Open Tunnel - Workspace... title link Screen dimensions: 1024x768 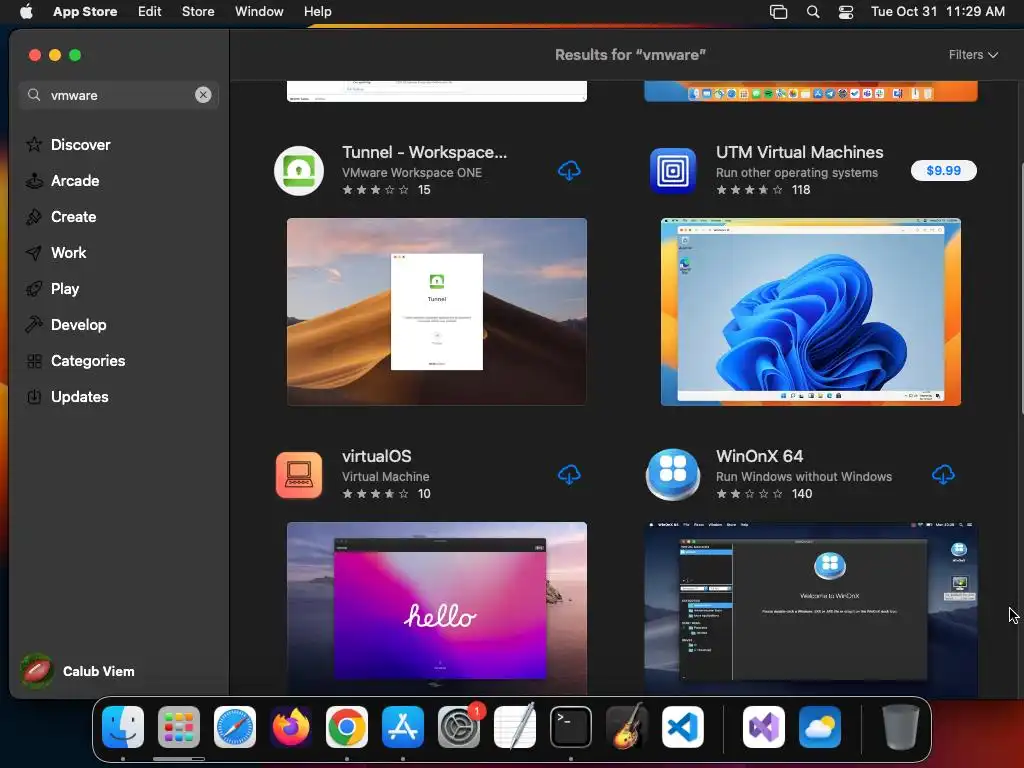(424, 152)
